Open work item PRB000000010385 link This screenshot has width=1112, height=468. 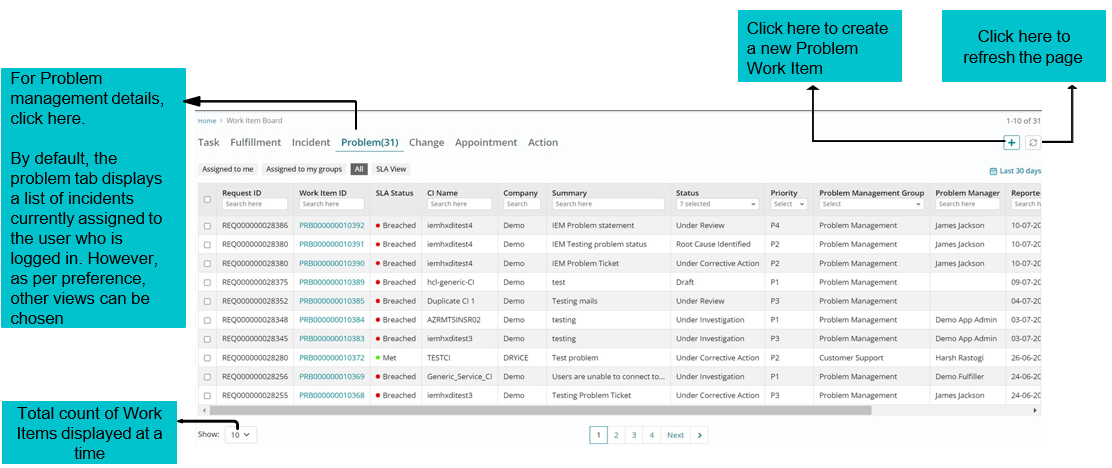coord(332,301)
